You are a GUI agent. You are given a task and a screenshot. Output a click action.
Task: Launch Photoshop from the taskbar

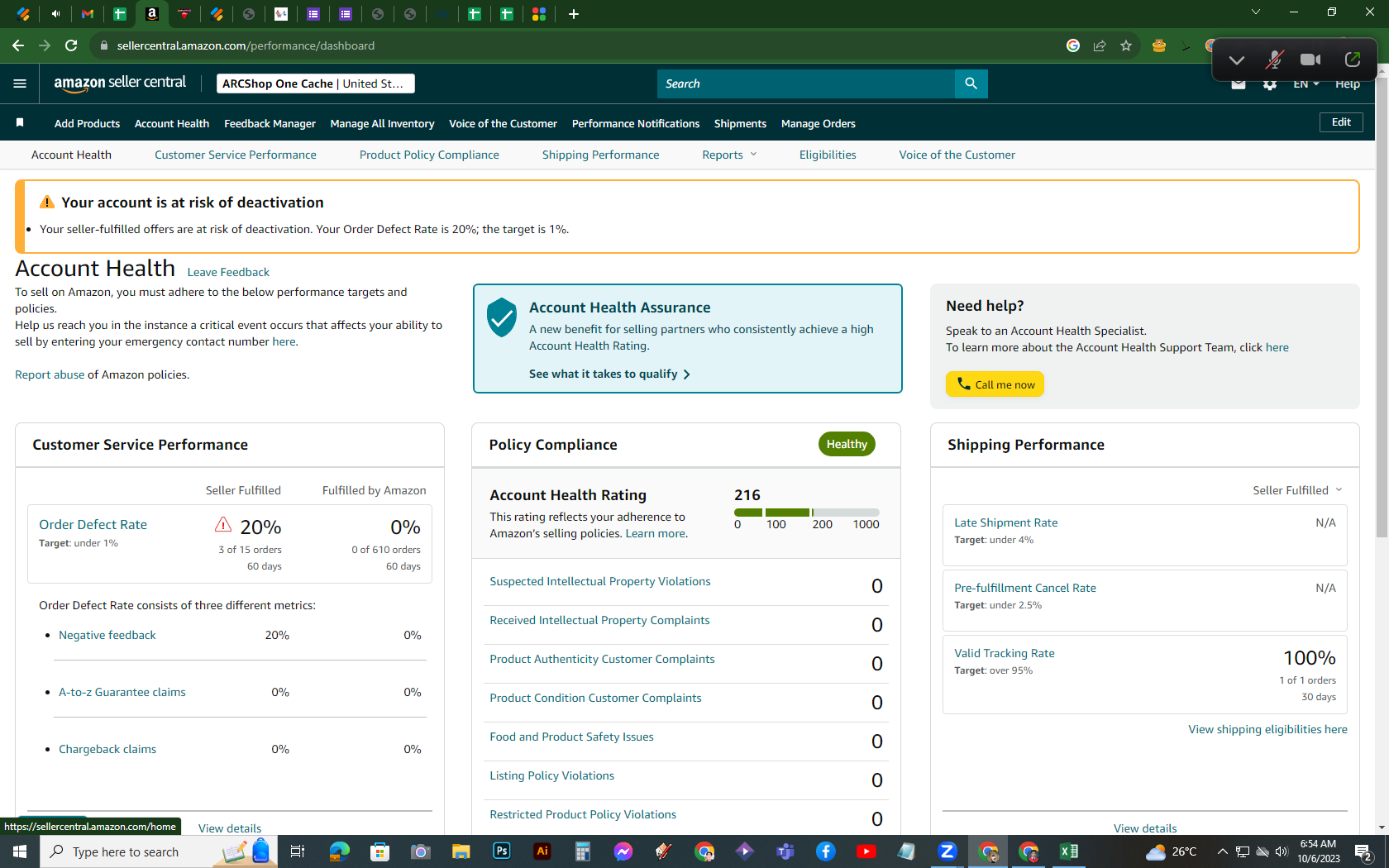(x=502, y=851)
